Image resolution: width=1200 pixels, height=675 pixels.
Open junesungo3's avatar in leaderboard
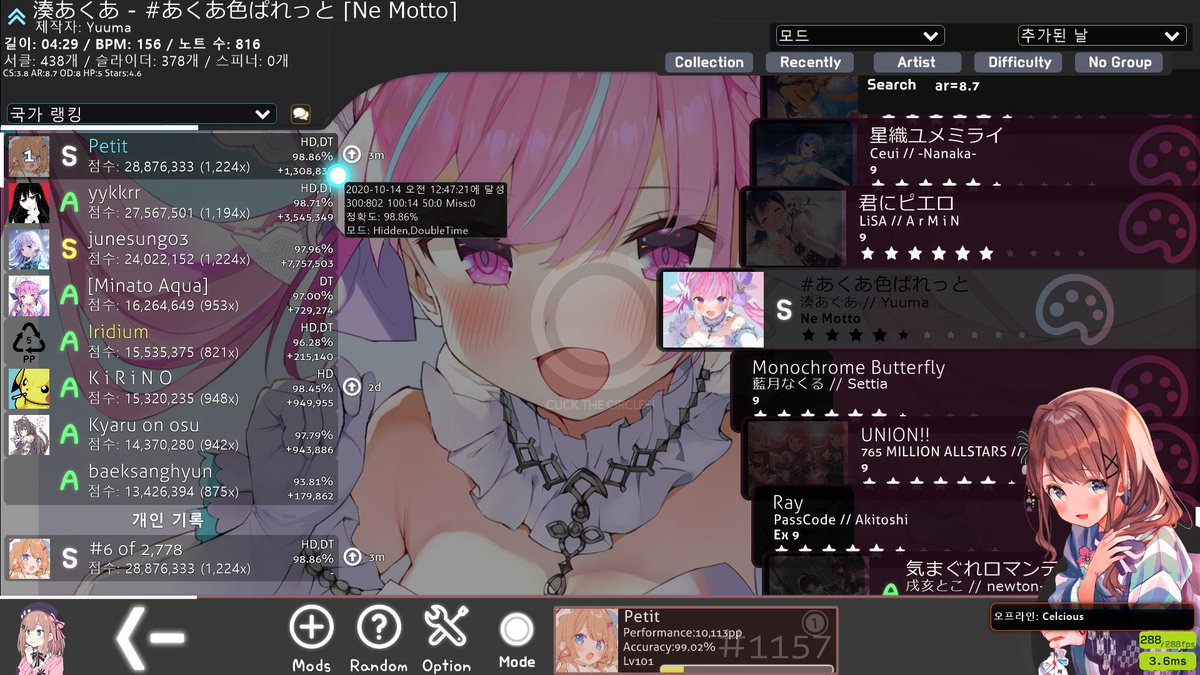(x=29, y=250)
